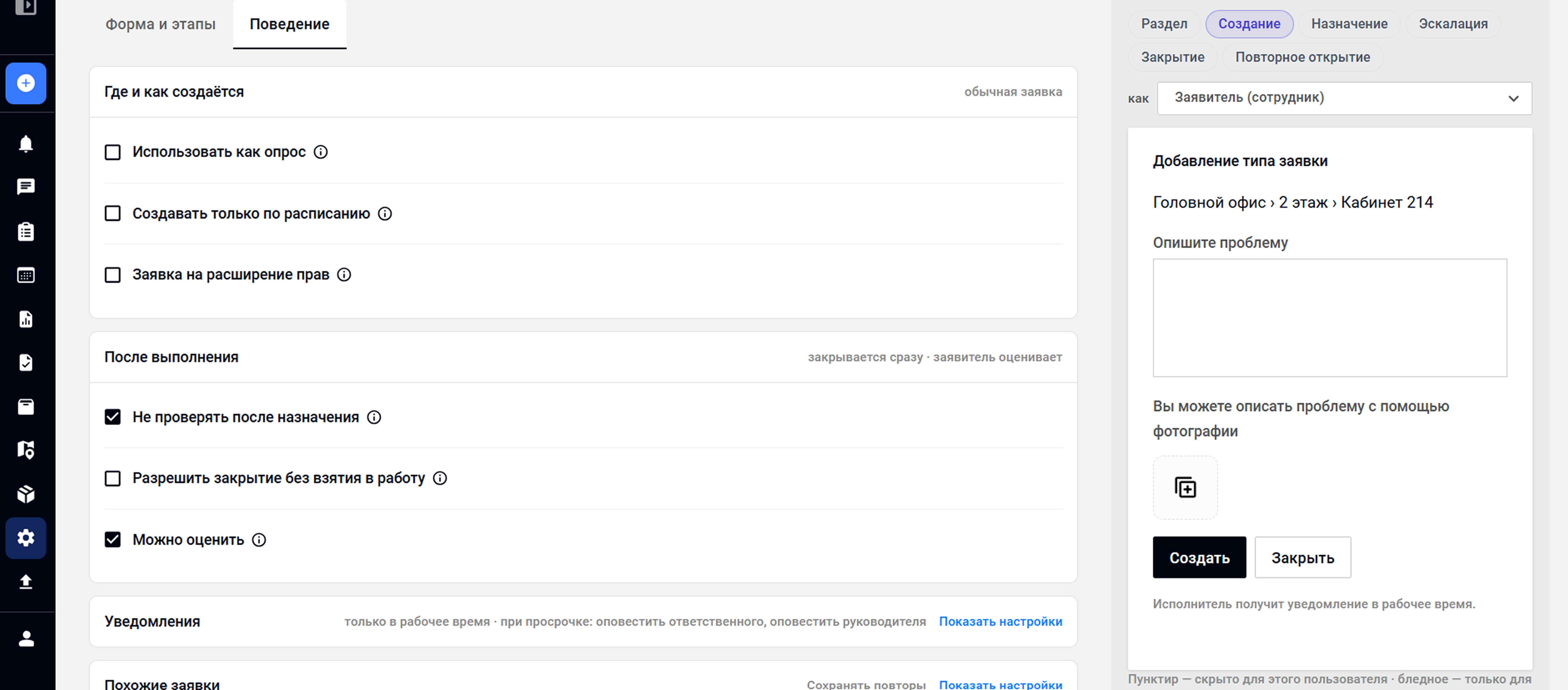Open archive box icon in sidebar

pyautogui.click(x=25, y=406)
